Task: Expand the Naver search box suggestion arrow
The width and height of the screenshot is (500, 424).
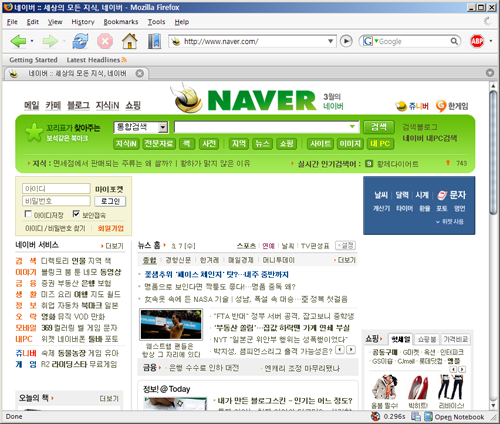Action: [352, 127]
